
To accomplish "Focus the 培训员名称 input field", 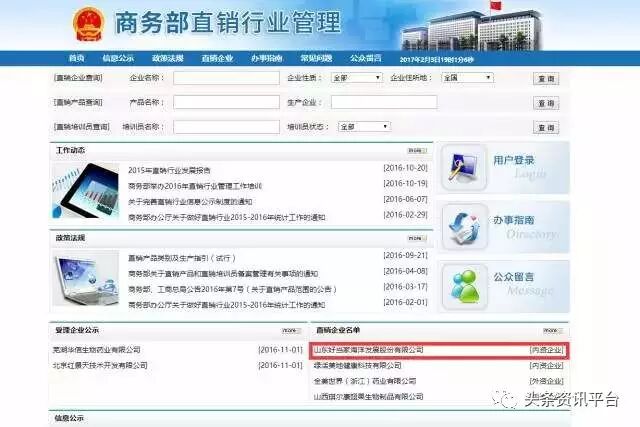I will (227, 127).
